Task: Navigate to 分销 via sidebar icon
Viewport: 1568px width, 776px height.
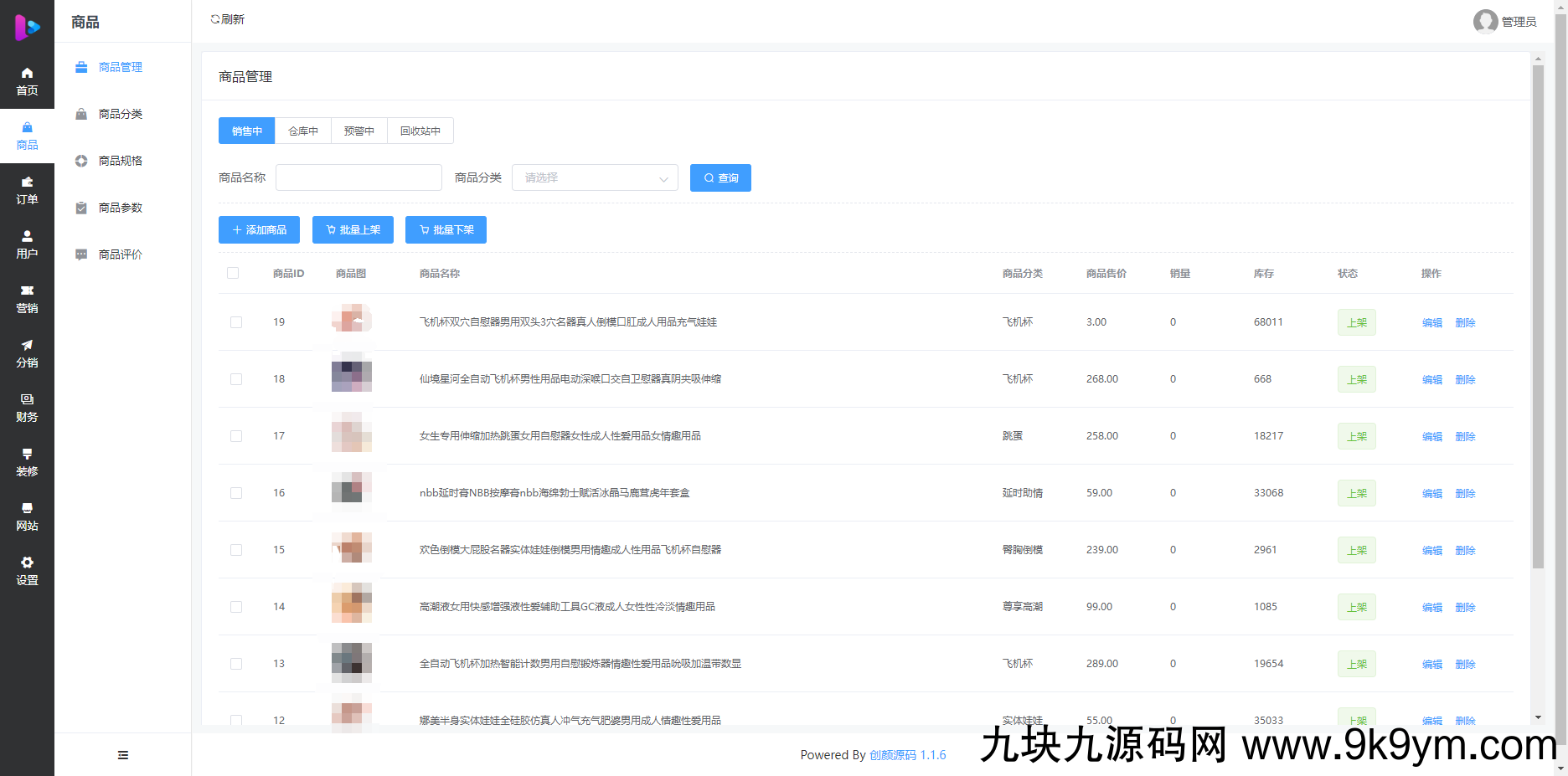Action: pyautogui.click(x=27, y=353)
